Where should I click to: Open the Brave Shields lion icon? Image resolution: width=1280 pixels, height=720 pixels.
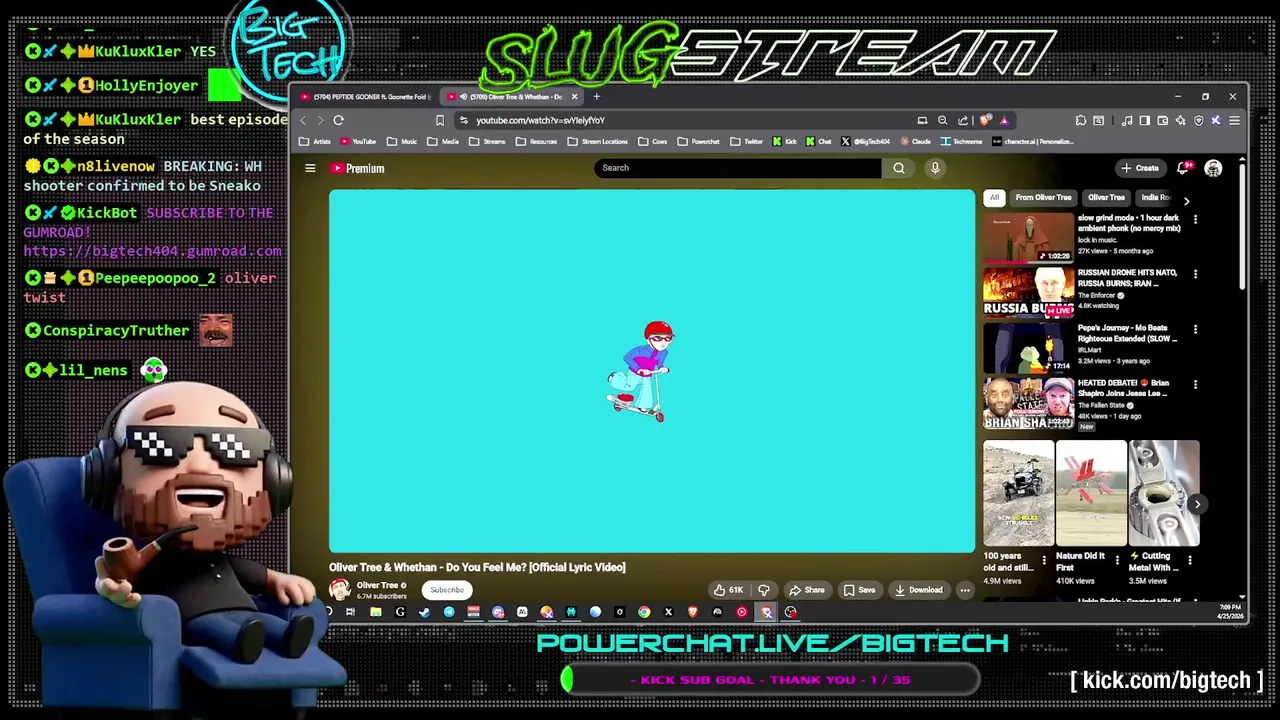(x=986, y=120)
